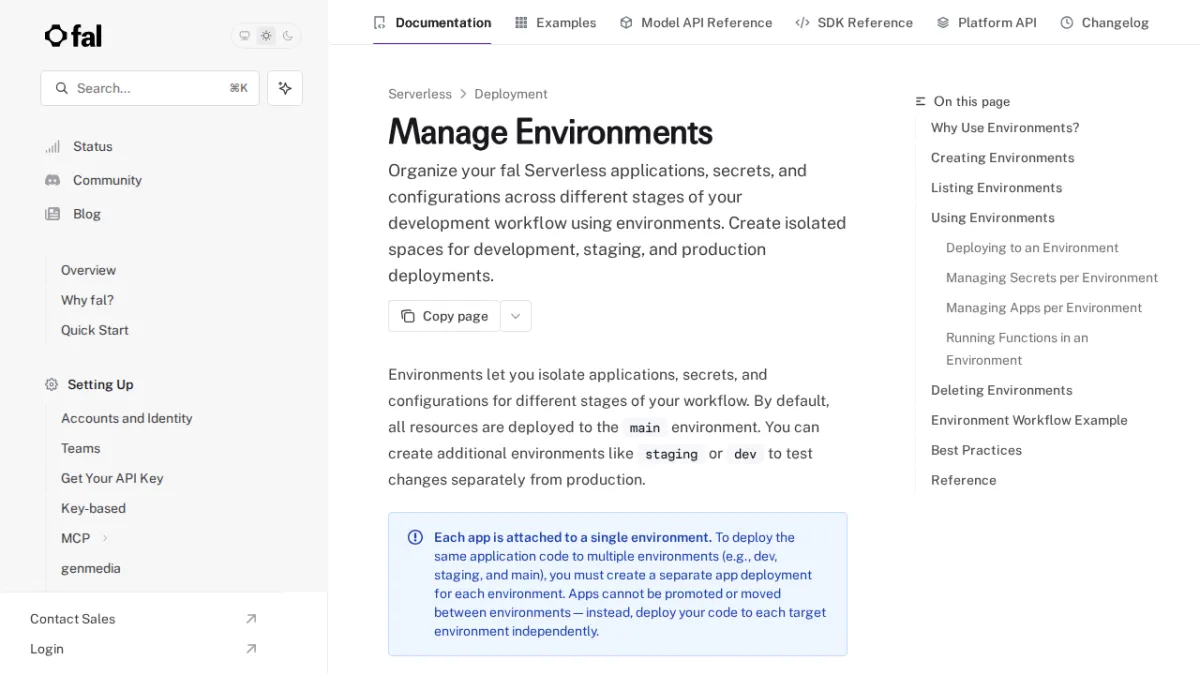Jump to Best Practices section
The image size is (1200, 675).
pyautogui.click(x=976, y=450)
